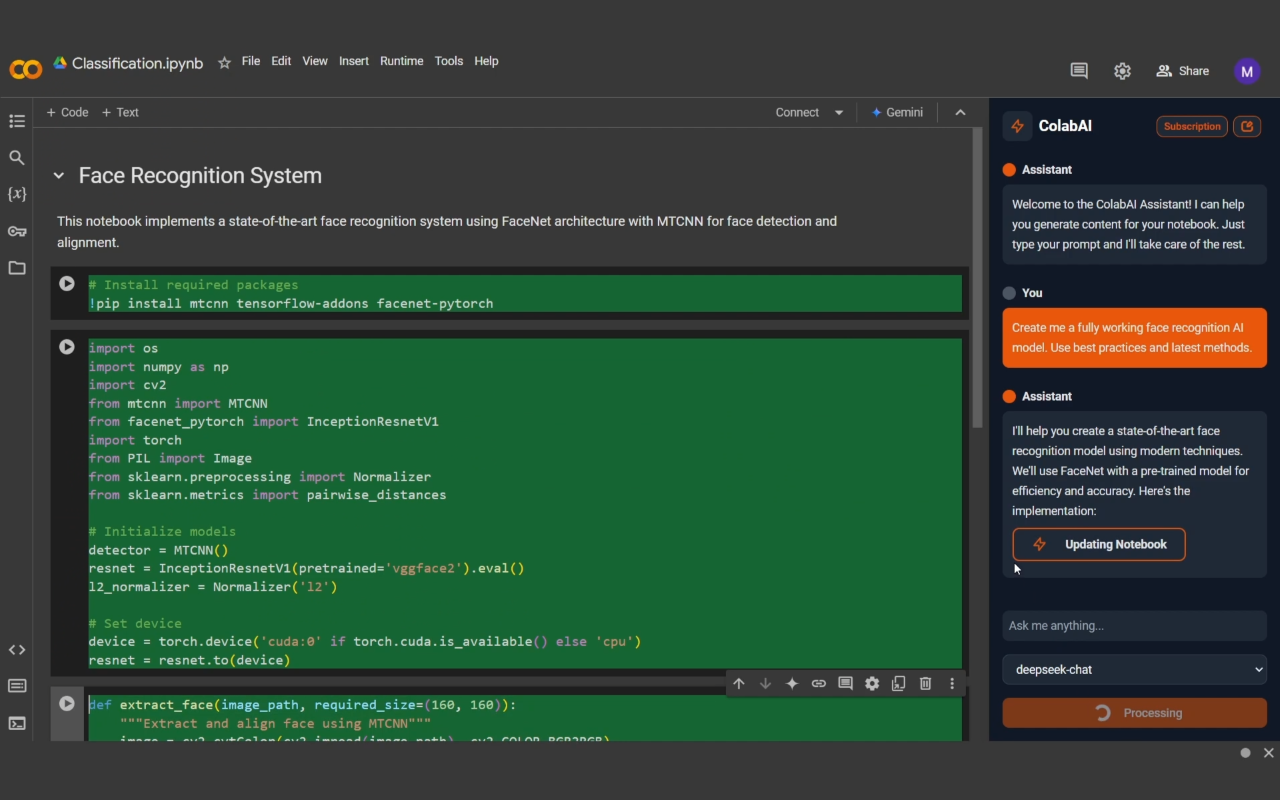Open the variables inspector icon
Image resolution: width=1280 pixels, height=800 pixels.
pyautogui.click(x=17, y=194)
